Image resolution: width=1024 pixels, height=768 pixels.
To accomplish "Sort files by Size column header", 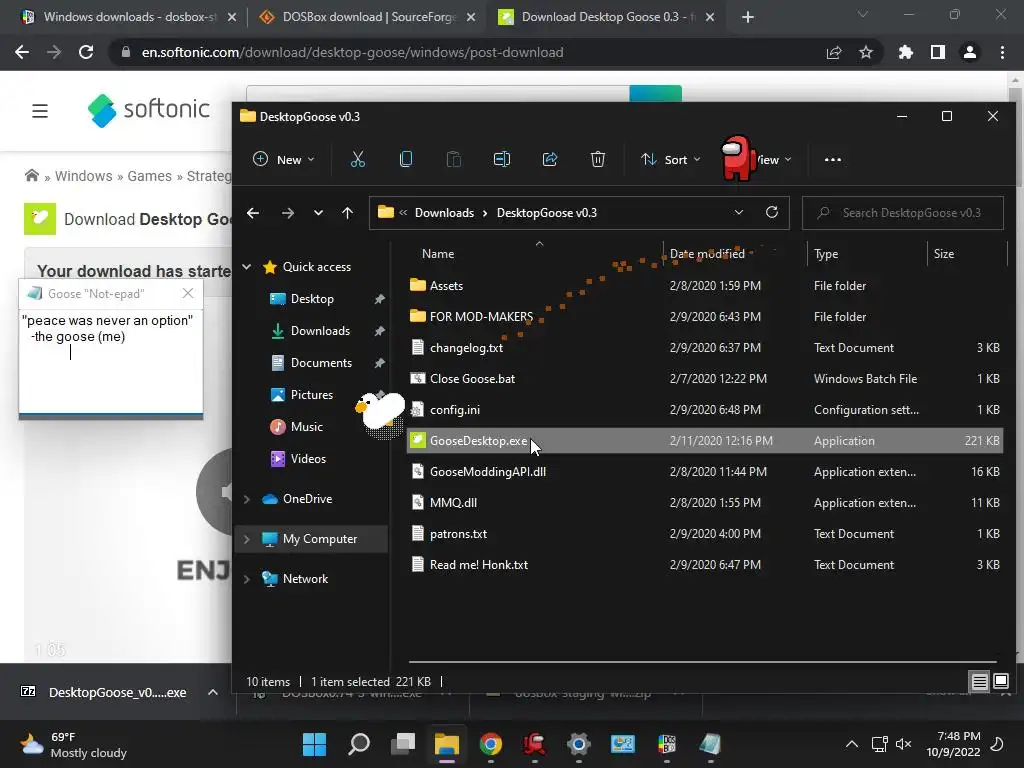I will (944, 254).
